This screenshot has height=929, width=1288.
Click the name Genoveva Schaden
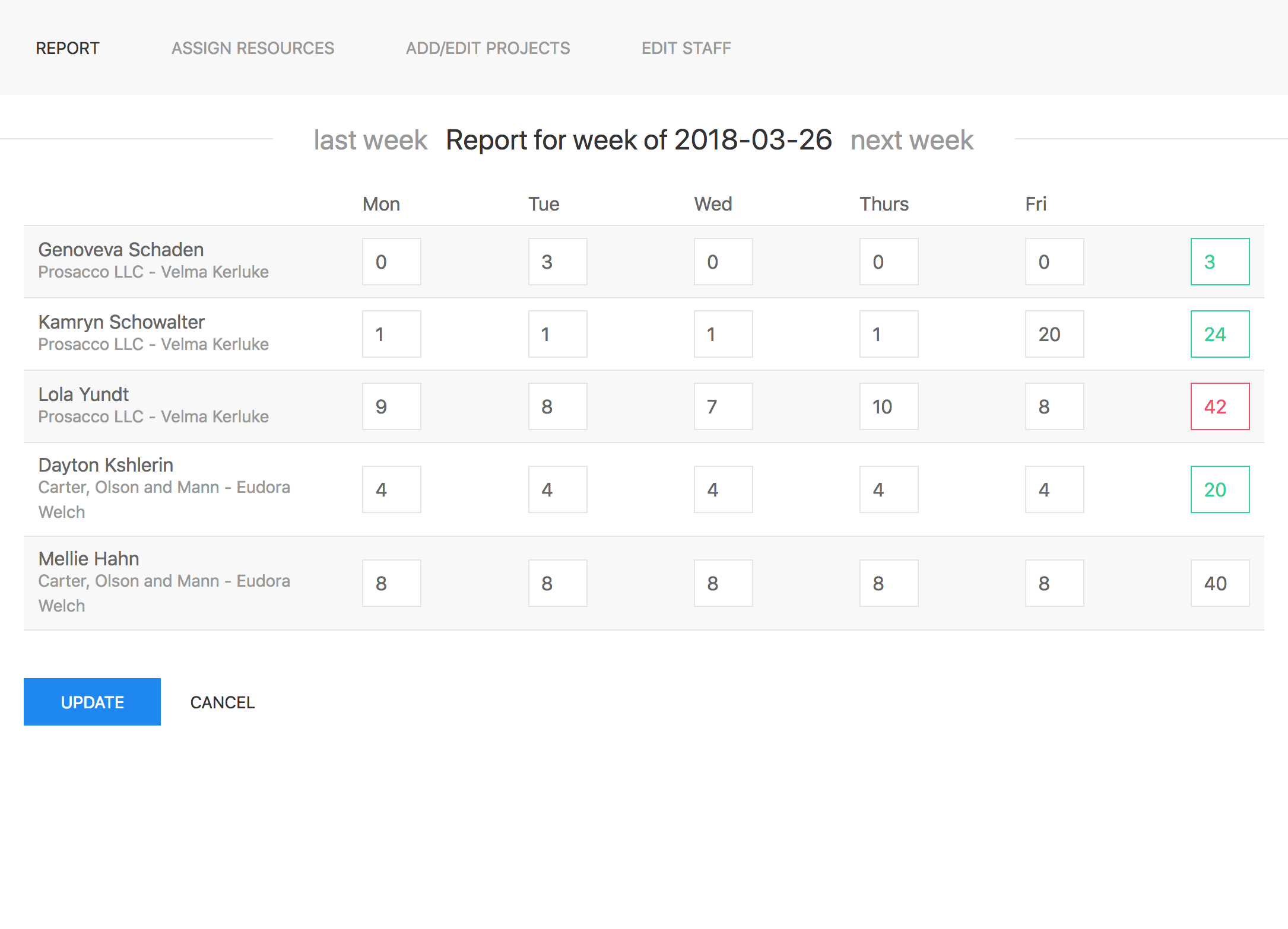coord(121,250)
